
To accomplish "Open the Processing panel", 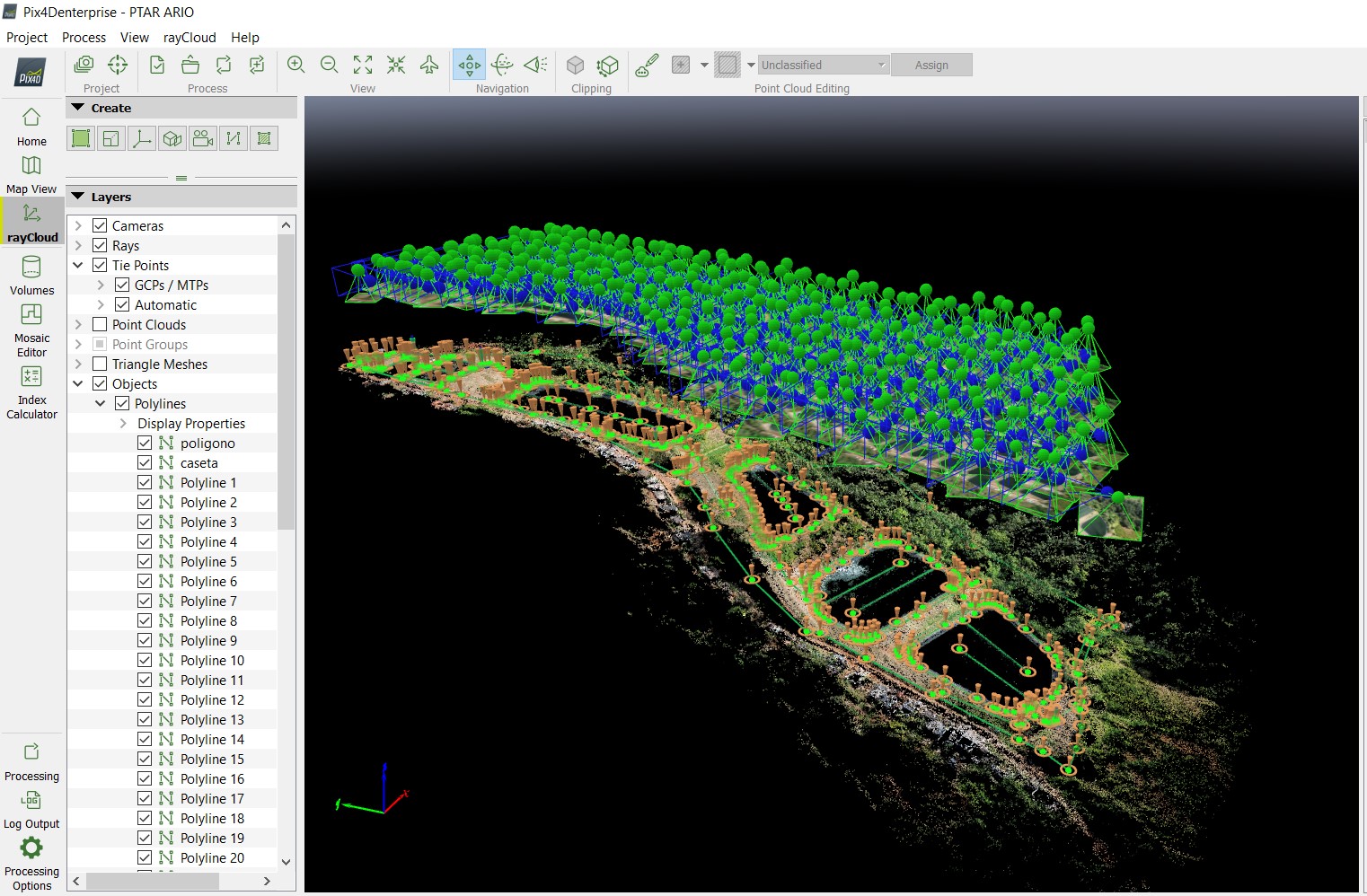I will tap(31, 762).
